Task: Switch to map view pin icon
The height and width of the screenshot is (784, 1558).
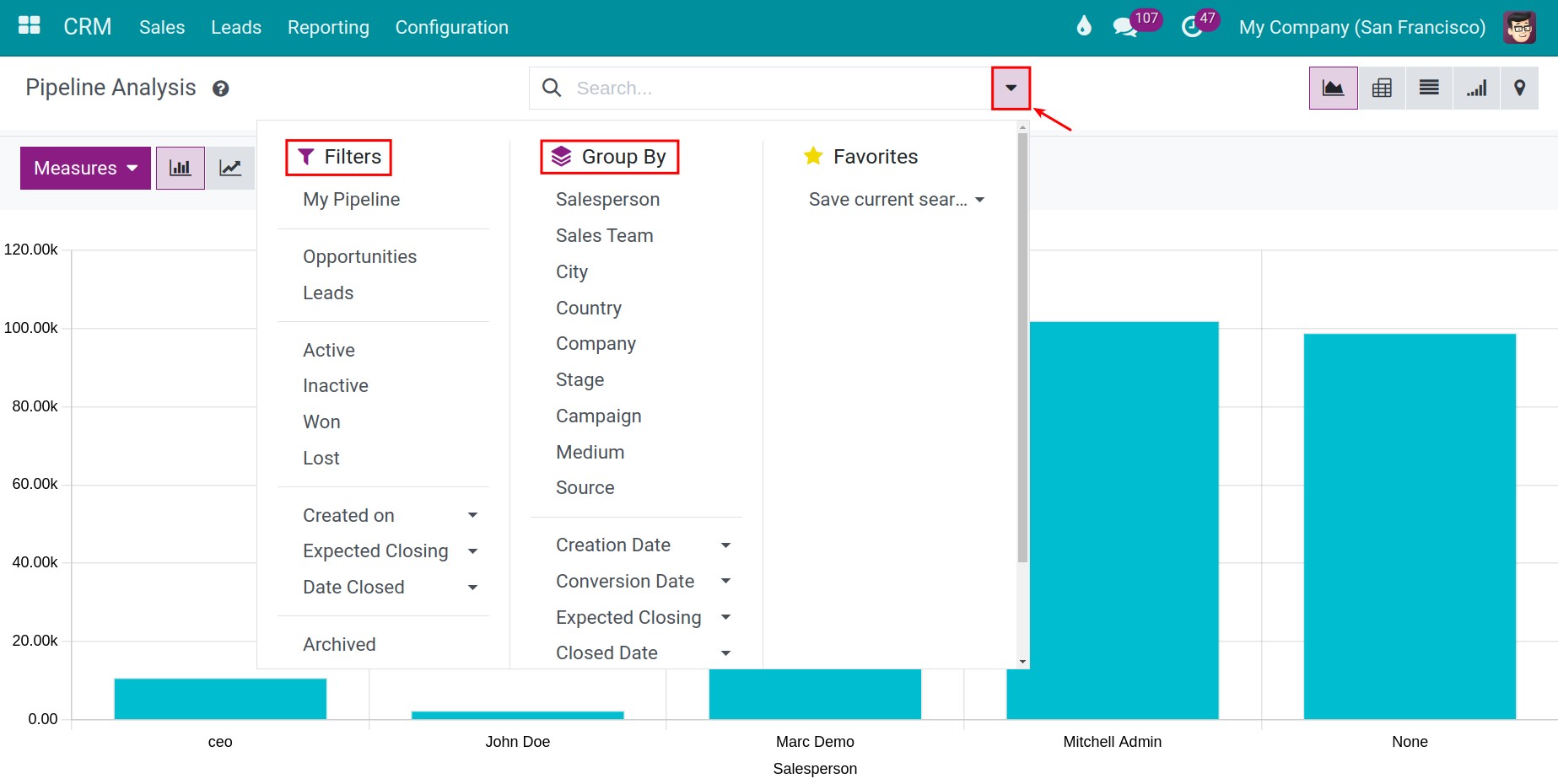Action: point(1520,88)
